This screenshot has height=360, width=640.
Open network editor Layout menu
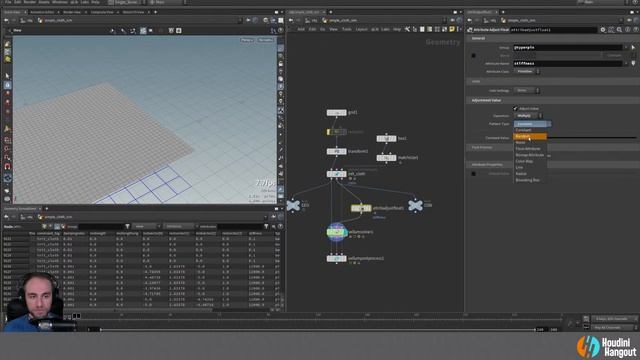click(361, 29)
